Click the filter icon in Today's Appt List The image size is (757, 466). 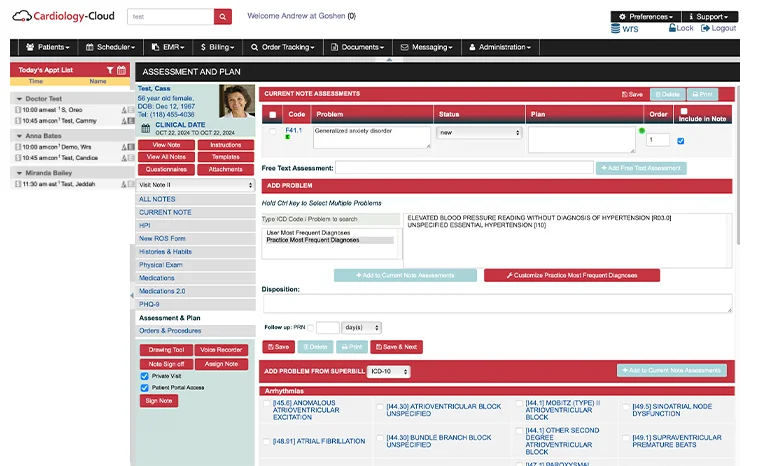[110, 70]
